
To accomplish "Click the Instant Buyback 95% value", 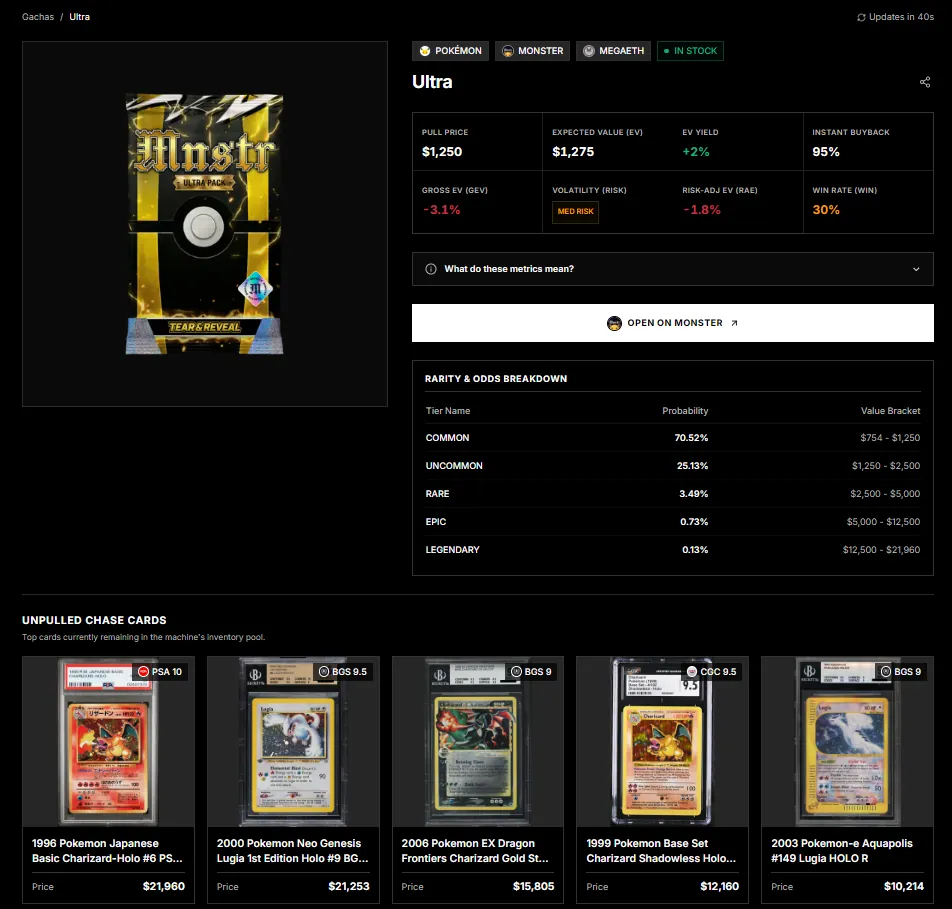I will pyautogui.click(x=826, y=152).
